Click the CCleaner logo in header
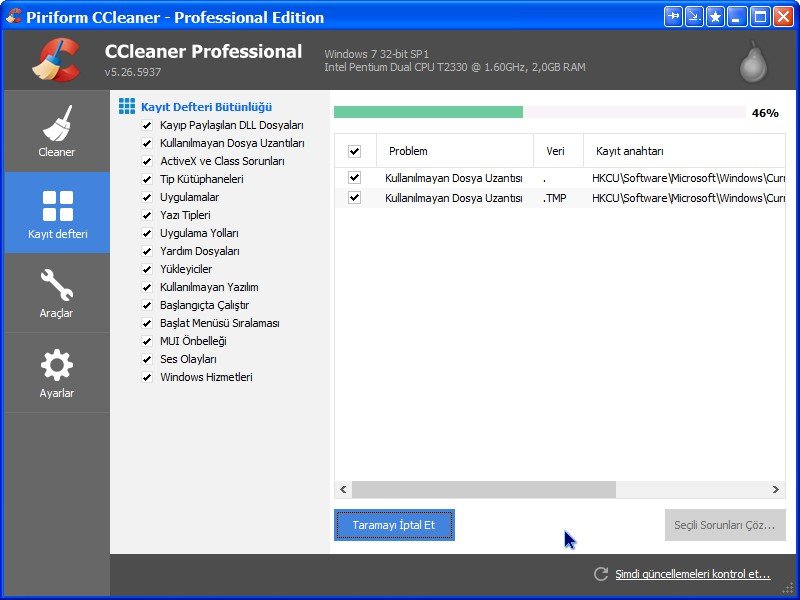 pyautogui.click(x=56, y=60)
